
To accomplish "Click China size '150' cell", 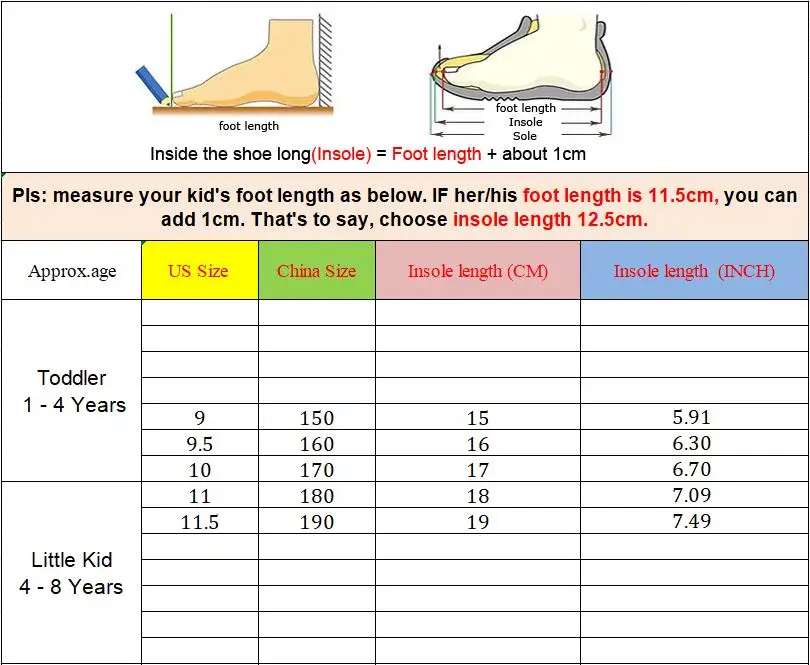I will pos(317,416).
